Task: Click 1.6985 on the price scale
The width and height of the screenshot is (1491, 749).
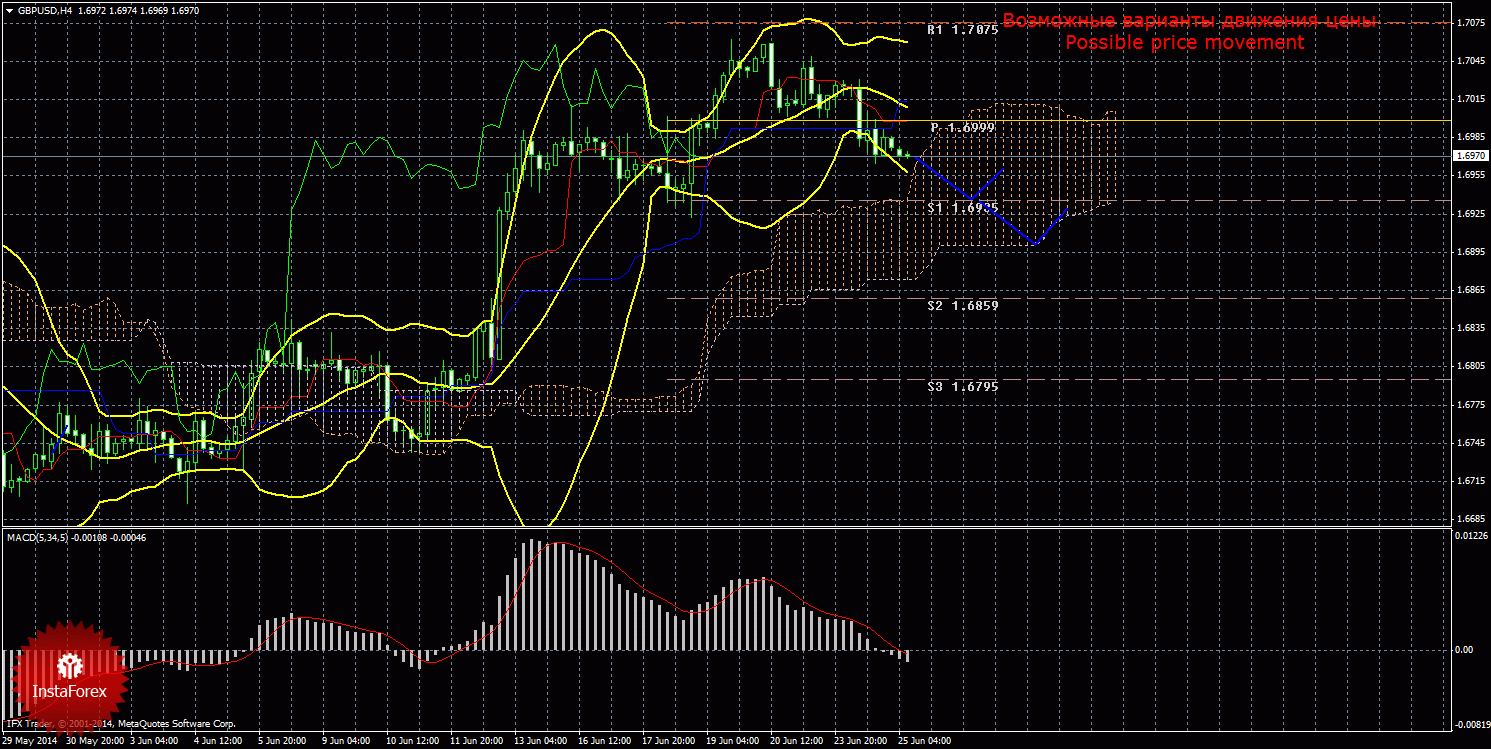Action: click(x=1470, y=137)
